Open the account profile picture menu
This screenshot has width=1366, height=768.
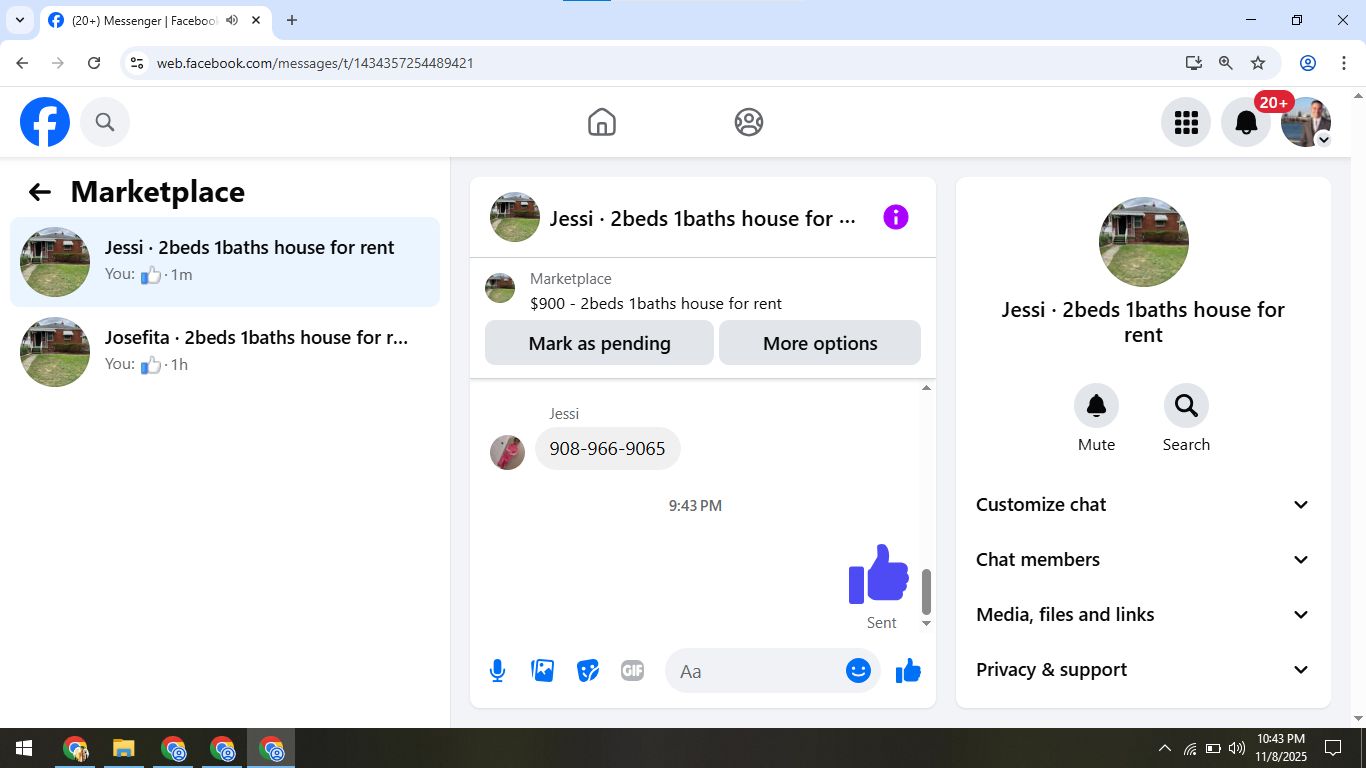[x=1306, y=122]
